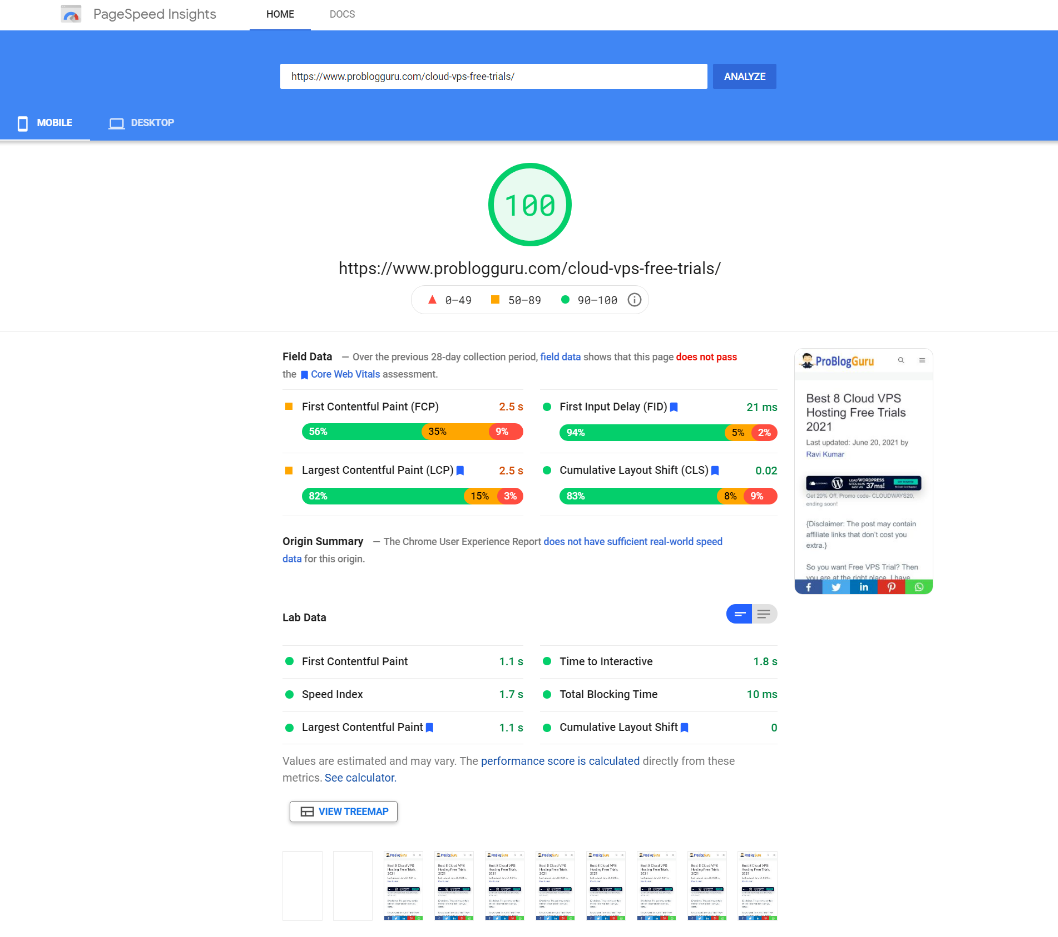Click the hamburger menu icon in the page preview
The height and width of the screenshot is (937, 1058).
922,361
